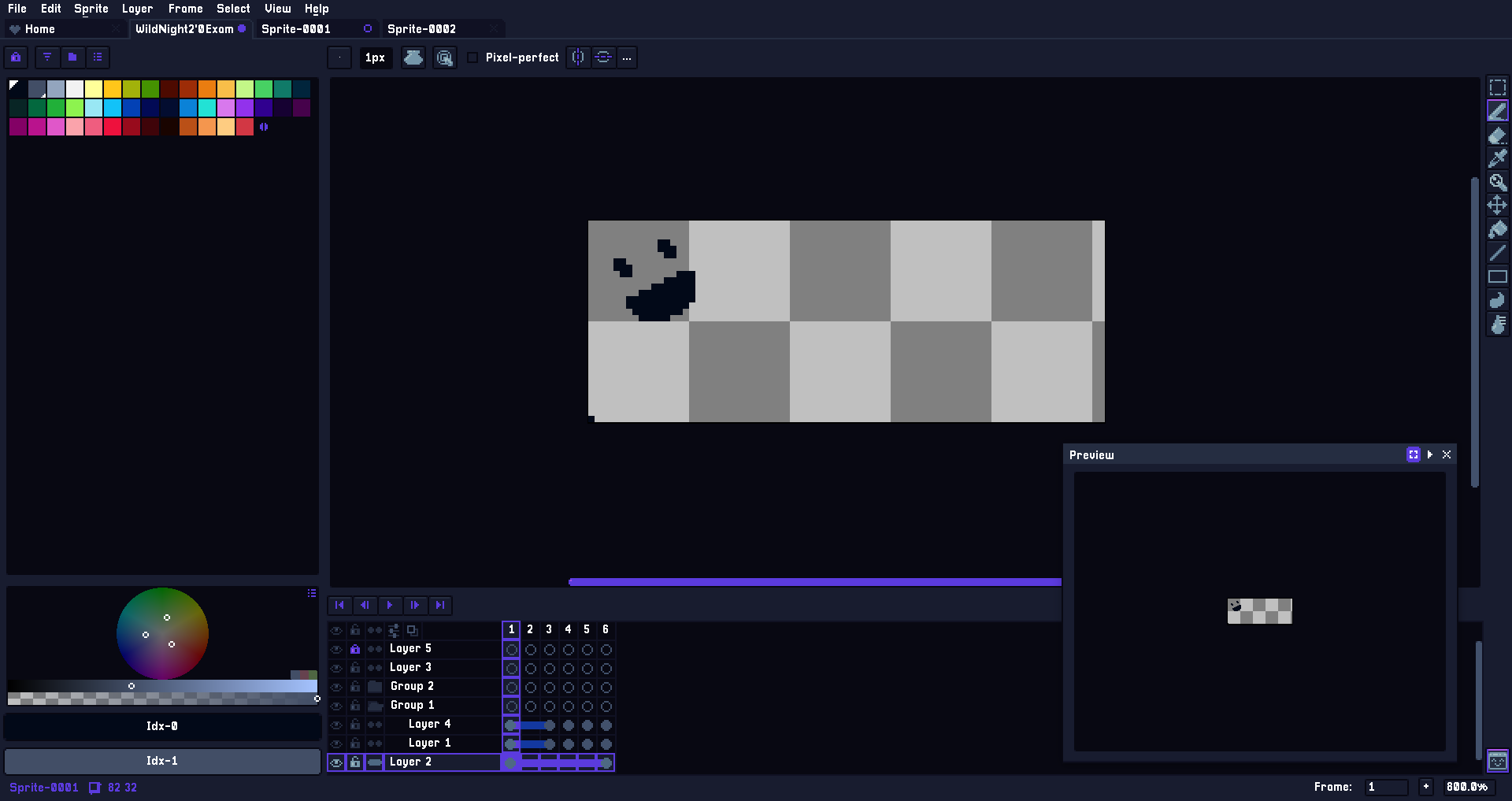The image size is (1512, 801).
Task: Click the timeline toggle icon at bottom right
Action: [x=1497, y=761]
